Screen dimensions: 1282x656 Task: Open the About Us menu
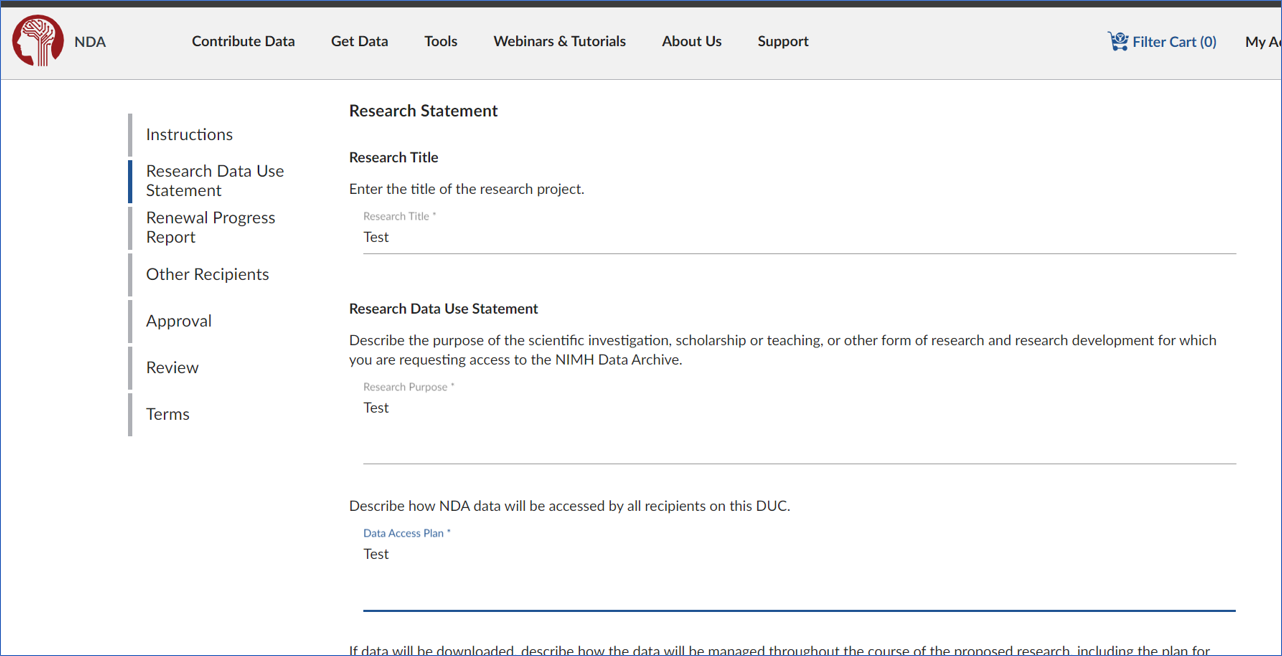[x=692, y=41]
